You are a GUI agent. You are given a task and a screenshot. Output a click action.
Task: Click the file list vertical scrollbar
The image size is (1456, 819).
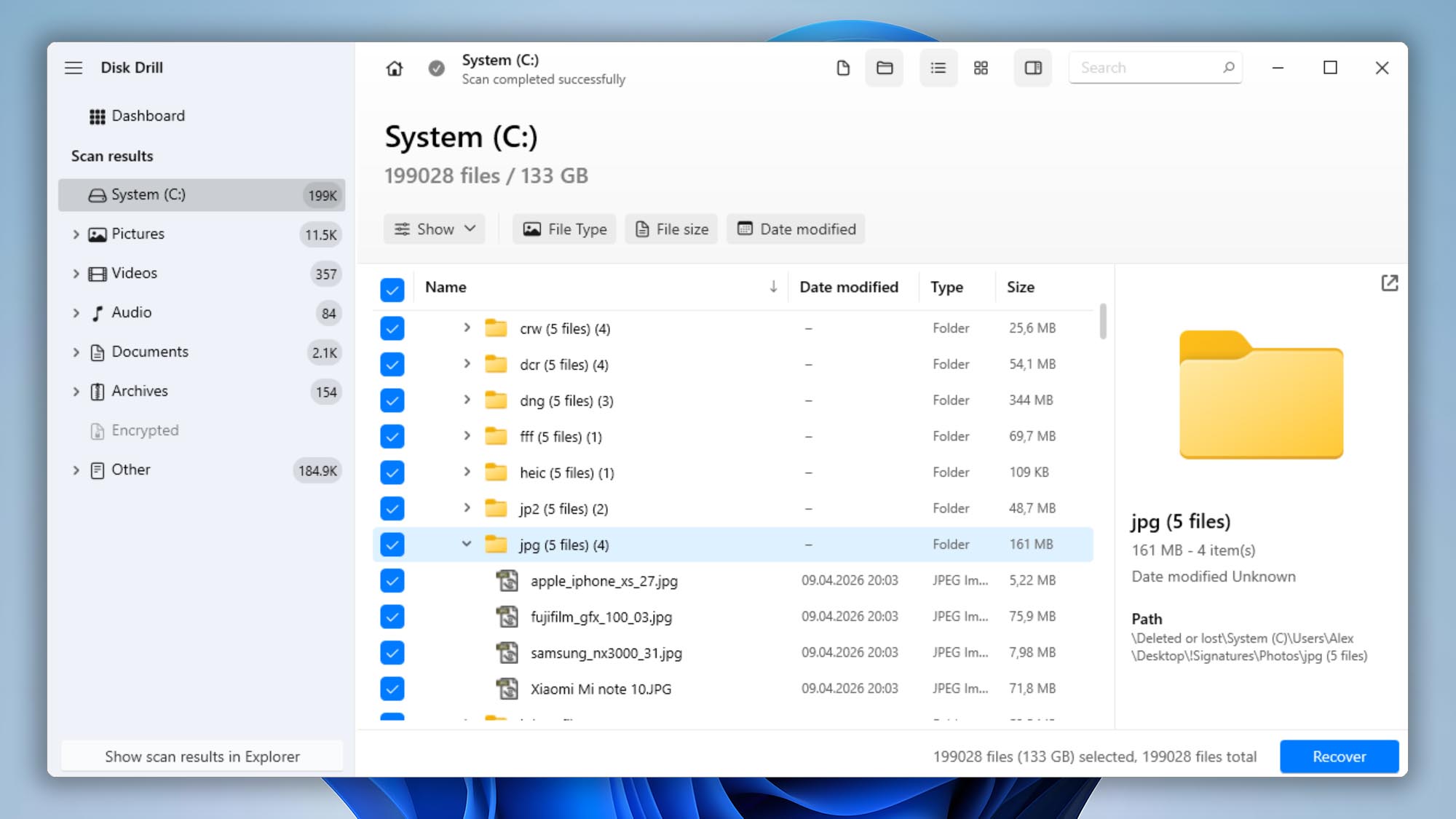(1103, 321)
